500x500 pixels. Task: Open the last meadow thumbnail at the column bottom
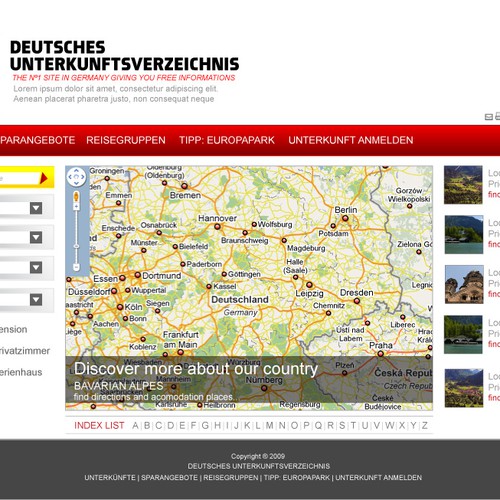(464, 388)
